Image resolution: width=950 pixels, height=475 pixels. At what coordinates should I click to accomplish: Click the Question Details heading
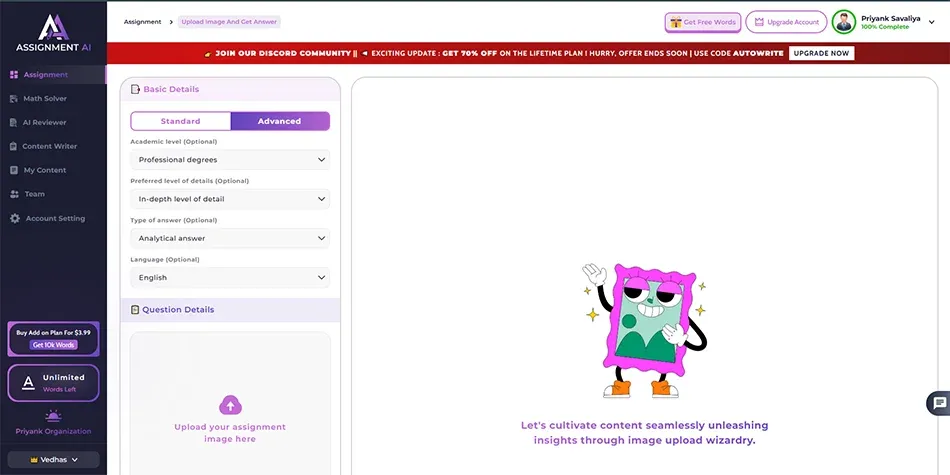pos(178,310)
